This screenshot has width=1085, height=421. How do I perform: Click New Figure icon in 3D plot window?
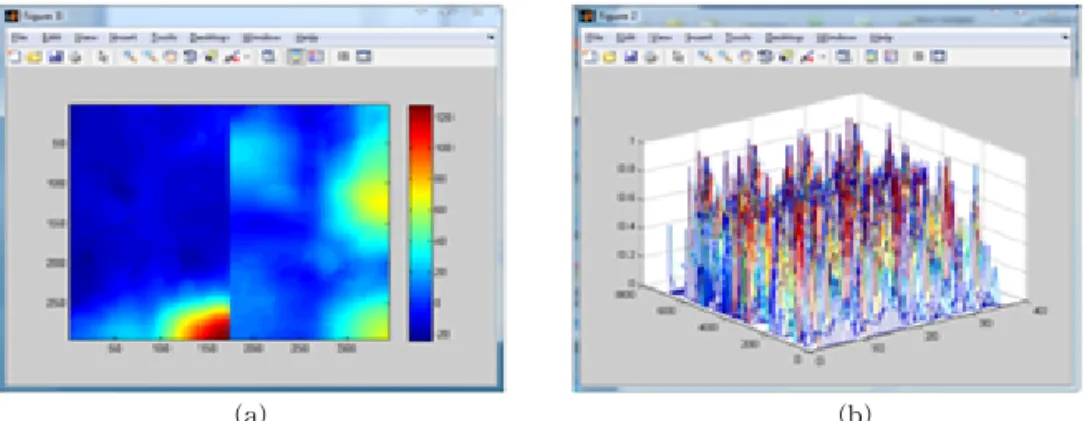(590, 57)
